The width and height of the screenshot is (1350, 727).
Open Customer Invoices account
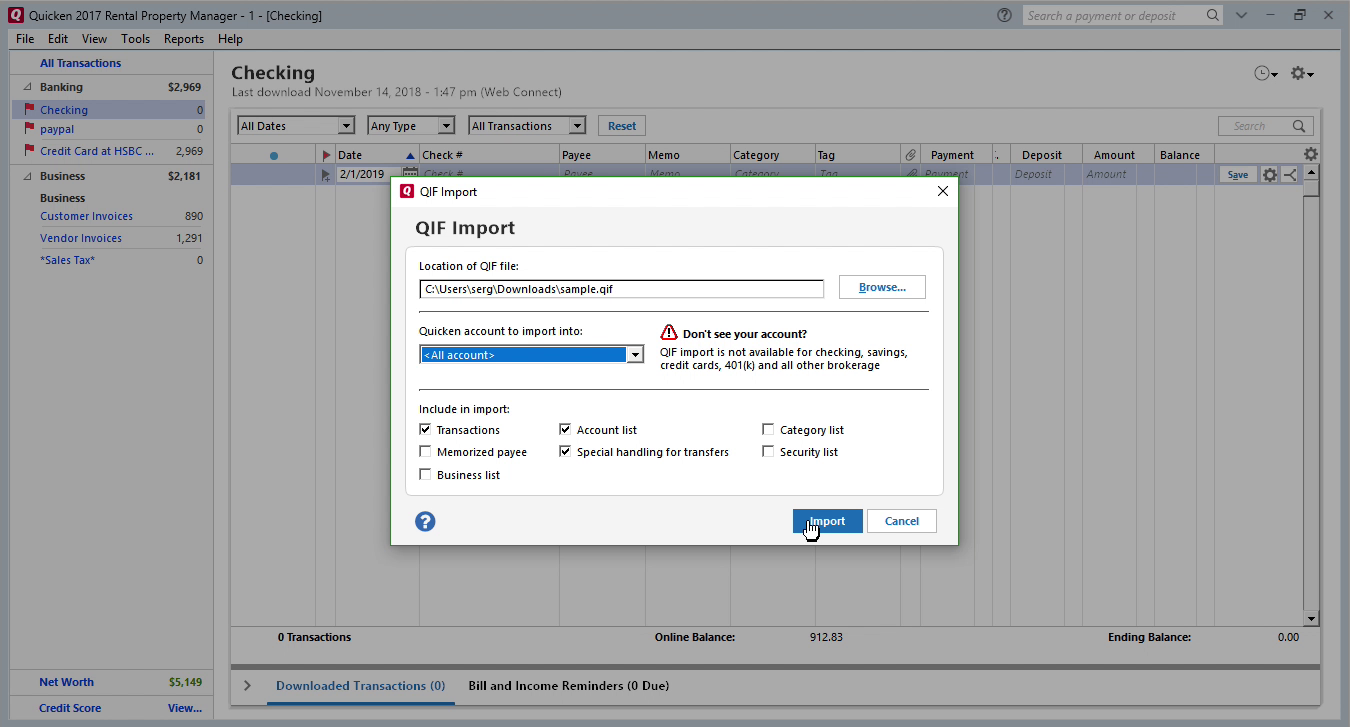coord(86,216)
